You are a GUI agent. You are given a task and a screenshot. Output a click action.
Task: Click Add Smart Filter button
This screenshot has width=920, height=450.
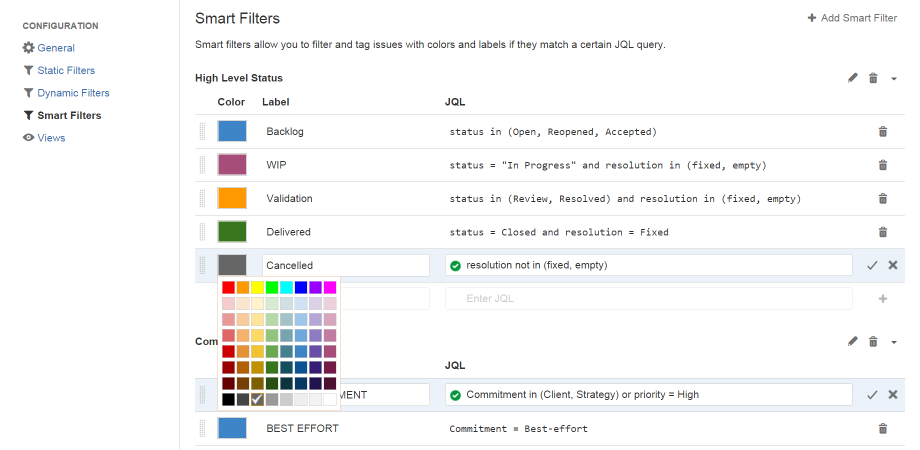point(852,18)
